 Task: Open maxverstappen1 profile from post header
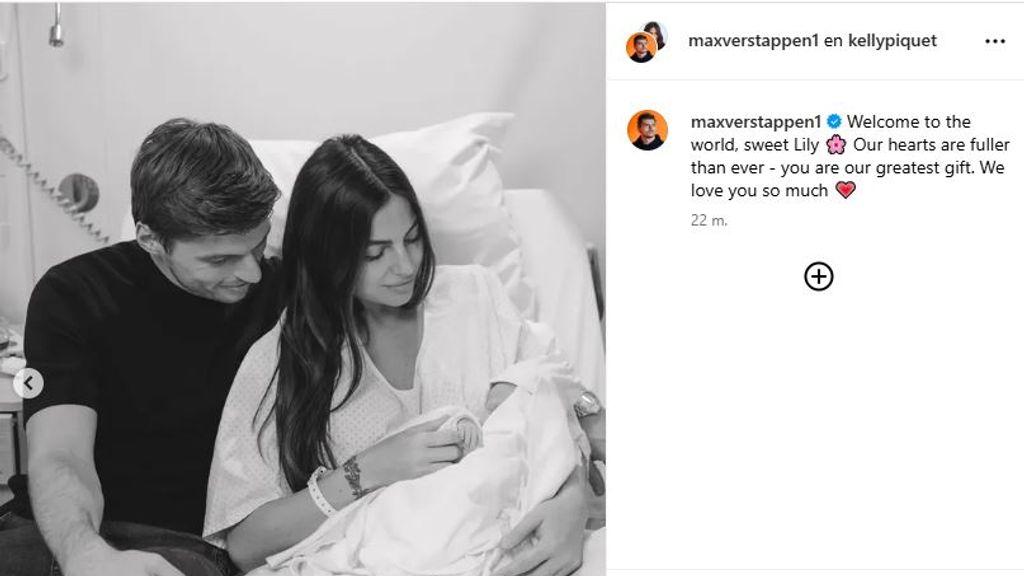tap(752, 40)
